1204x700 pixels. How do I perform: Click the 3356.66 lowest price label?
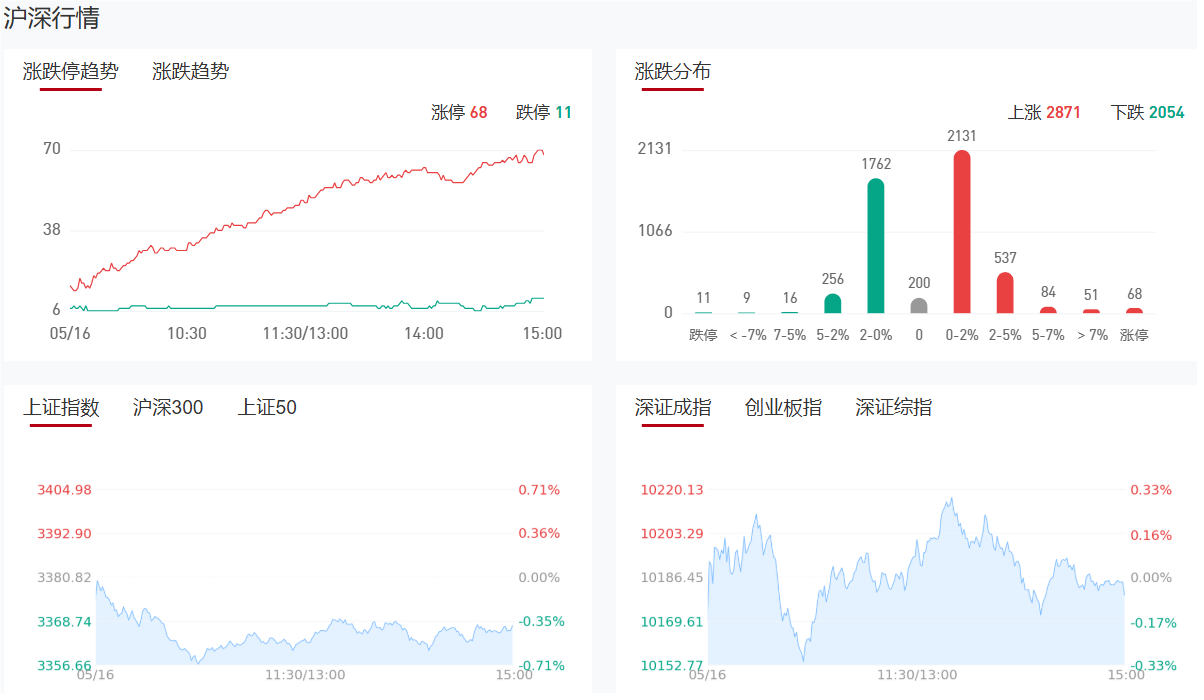coord(64,666)
